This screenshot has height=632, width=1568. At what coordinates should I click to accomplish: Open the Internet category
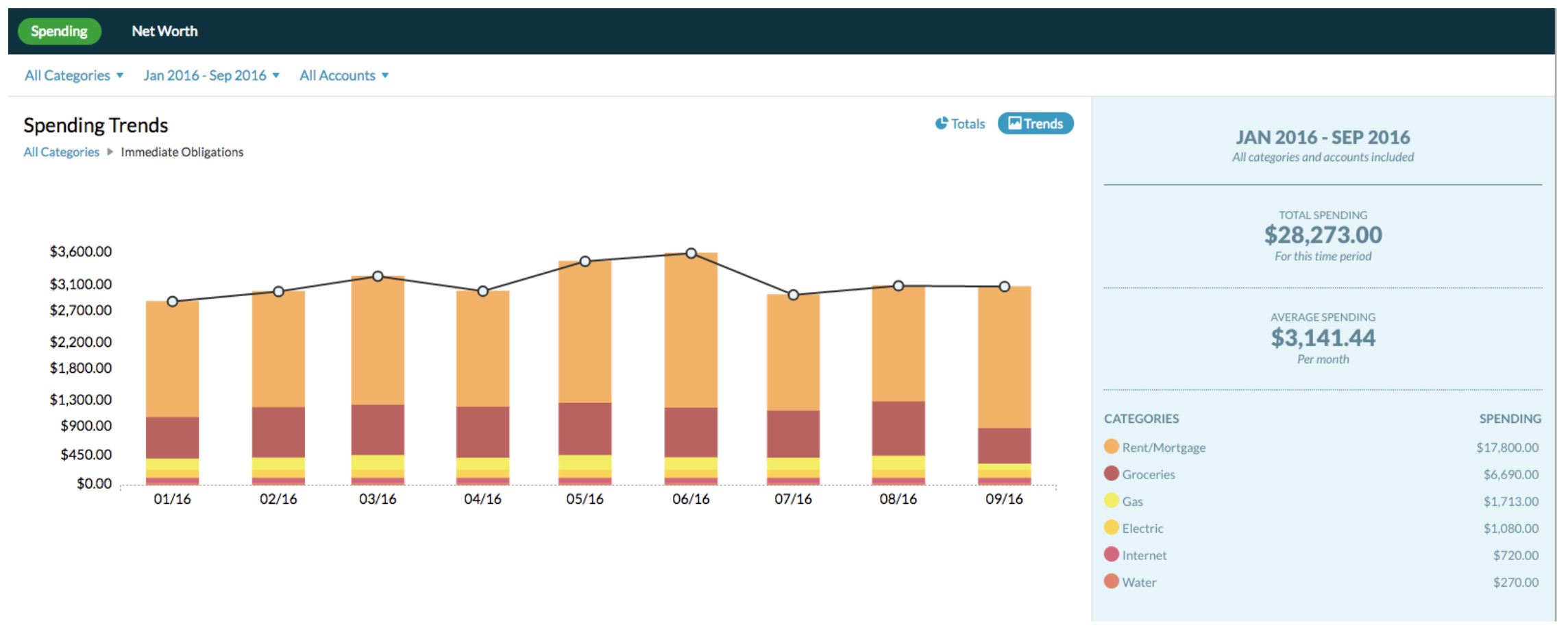coord(1144,555)
